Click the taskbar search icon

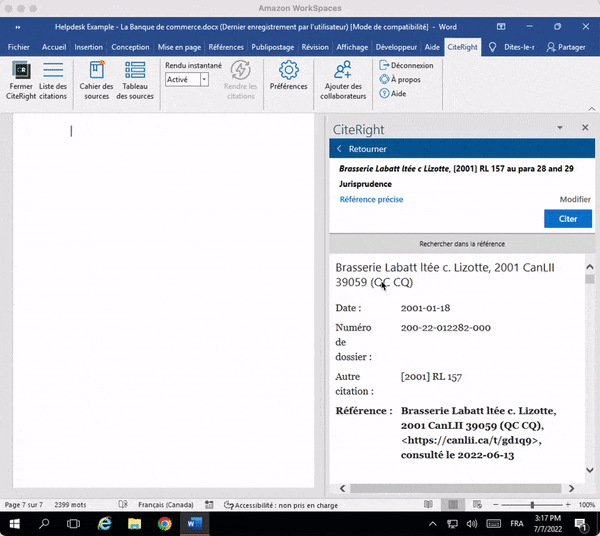[44, 524]
